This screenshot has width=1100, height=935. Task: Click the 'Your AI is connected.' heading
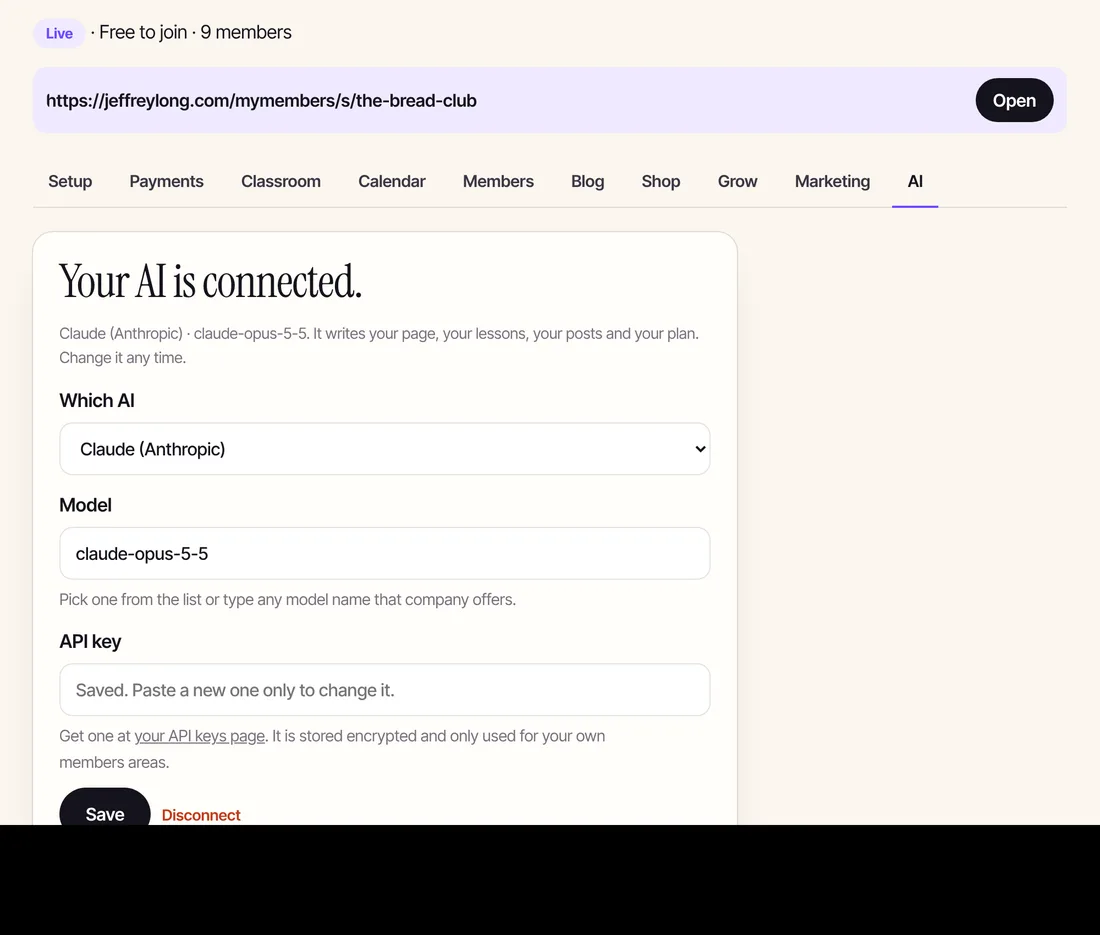click(210, 282)
